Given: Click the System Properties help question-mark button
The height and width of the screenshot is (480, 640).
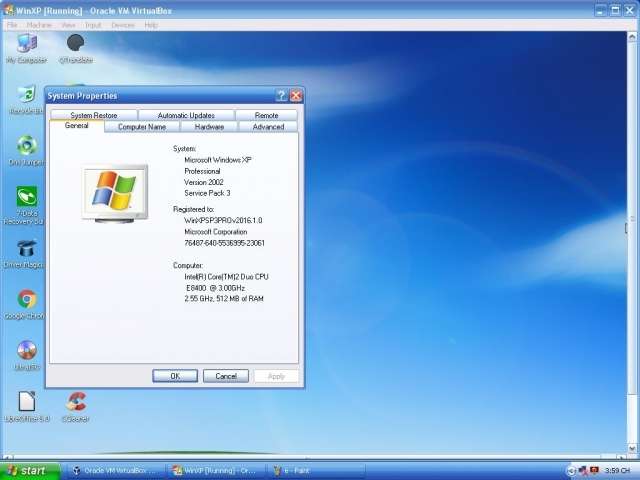Looking at the screenshot, I should [x=282, y=96].
